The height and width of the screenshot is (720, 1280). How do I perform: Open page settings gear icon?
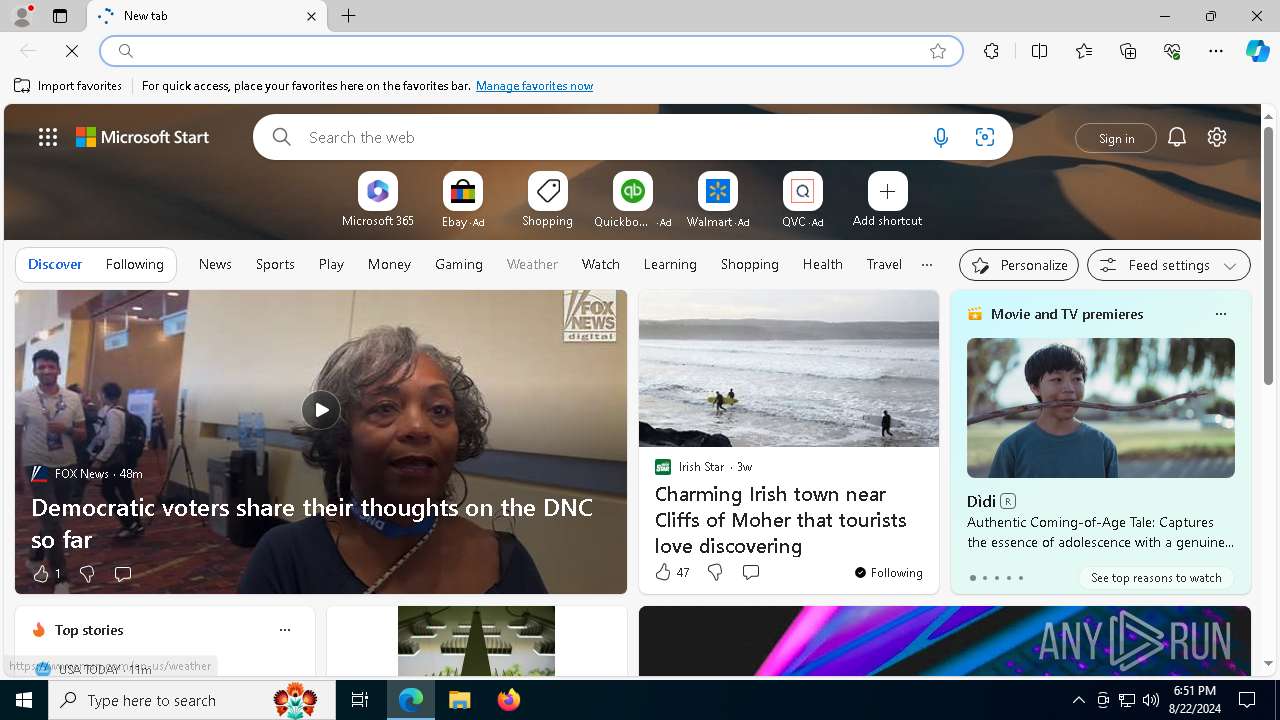coord(1216,137)
